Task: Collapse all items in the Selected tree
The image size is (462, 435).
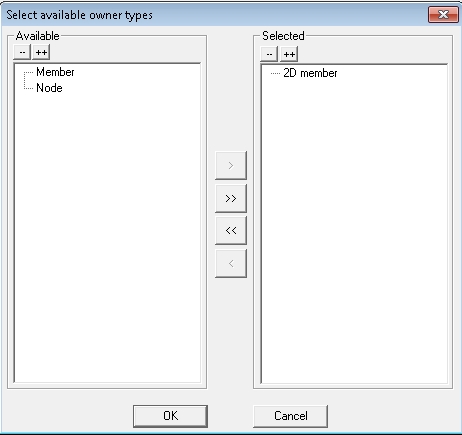Action: (x=269, y=54)
